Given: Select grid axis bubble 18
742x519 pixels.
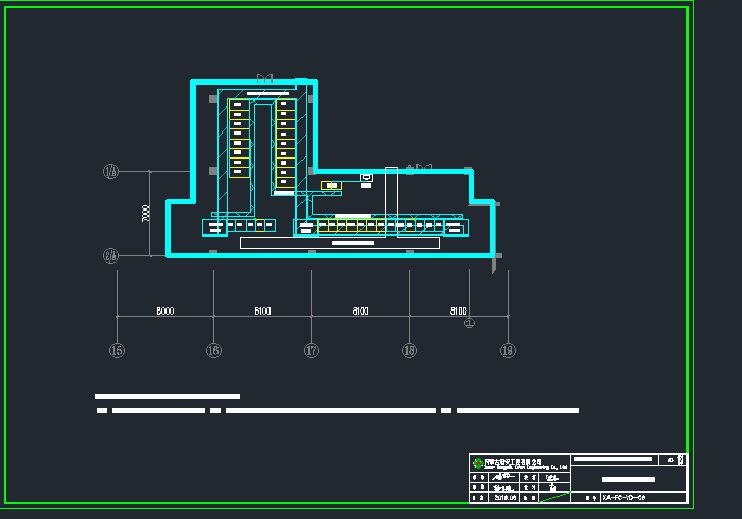Looking at the screenshot, I should pyautogui.click(x=409, y=350).
